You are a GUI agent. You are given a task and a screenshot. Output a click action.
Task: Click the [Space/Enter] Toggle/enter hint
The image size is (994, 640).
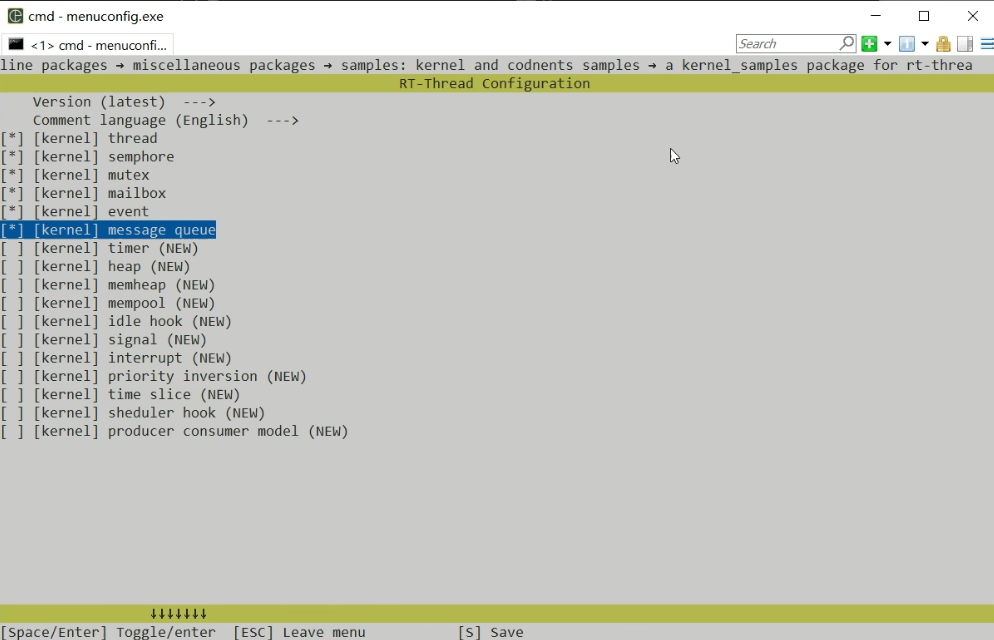pos(108,632)
